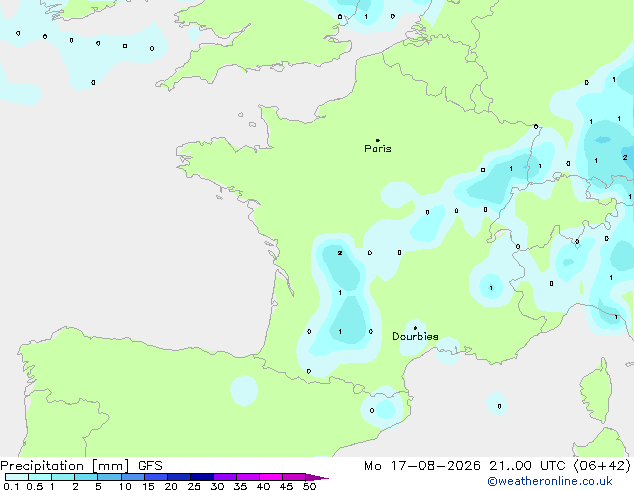Viewport: 634px width, 490px height.
Task: Click the over-50 arrow tip of legend
Action: 317,477
